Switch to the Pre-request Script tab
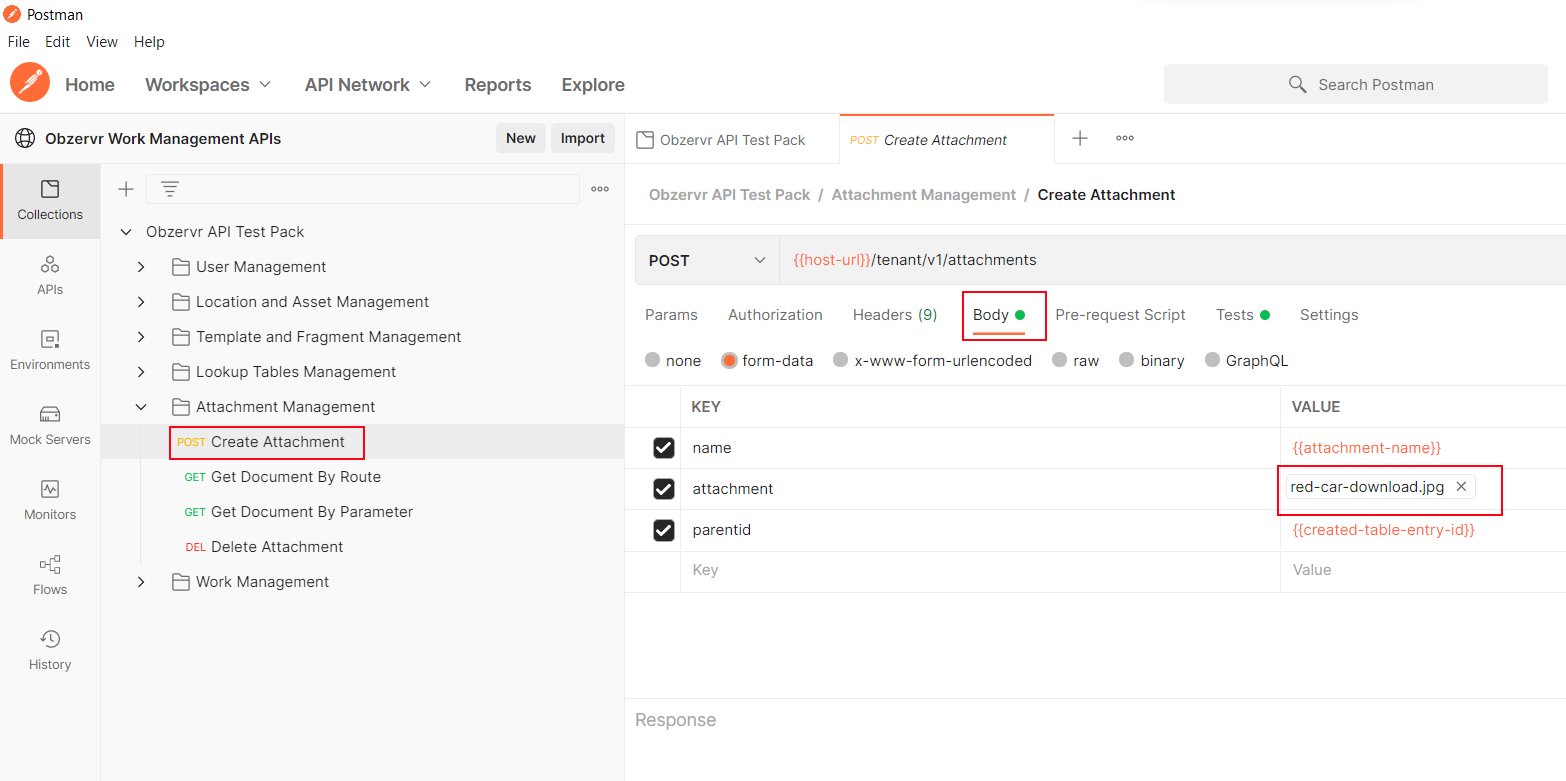 [x=1120, y=315]
